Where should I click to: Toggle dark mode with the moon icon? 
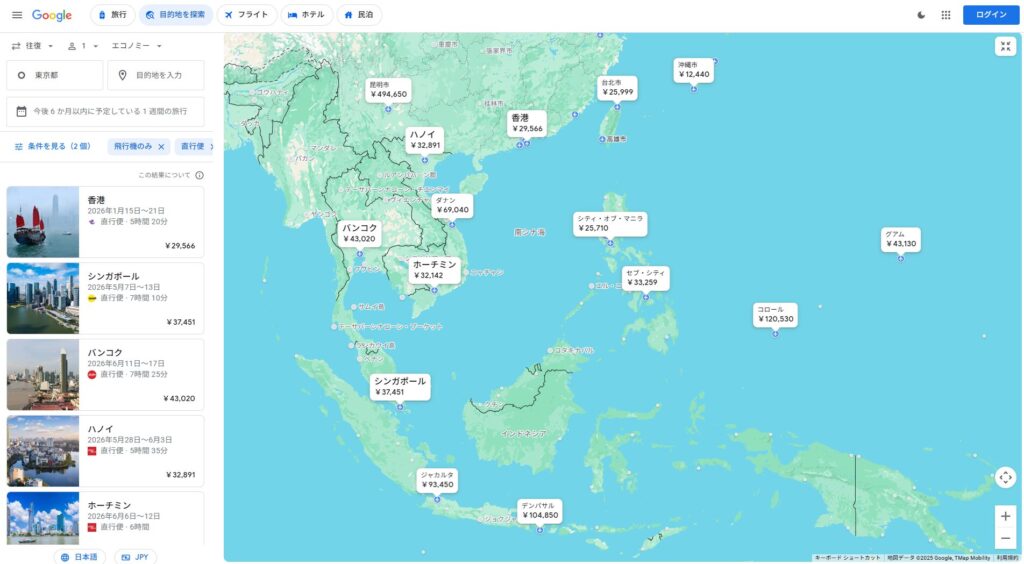[921, 15]
